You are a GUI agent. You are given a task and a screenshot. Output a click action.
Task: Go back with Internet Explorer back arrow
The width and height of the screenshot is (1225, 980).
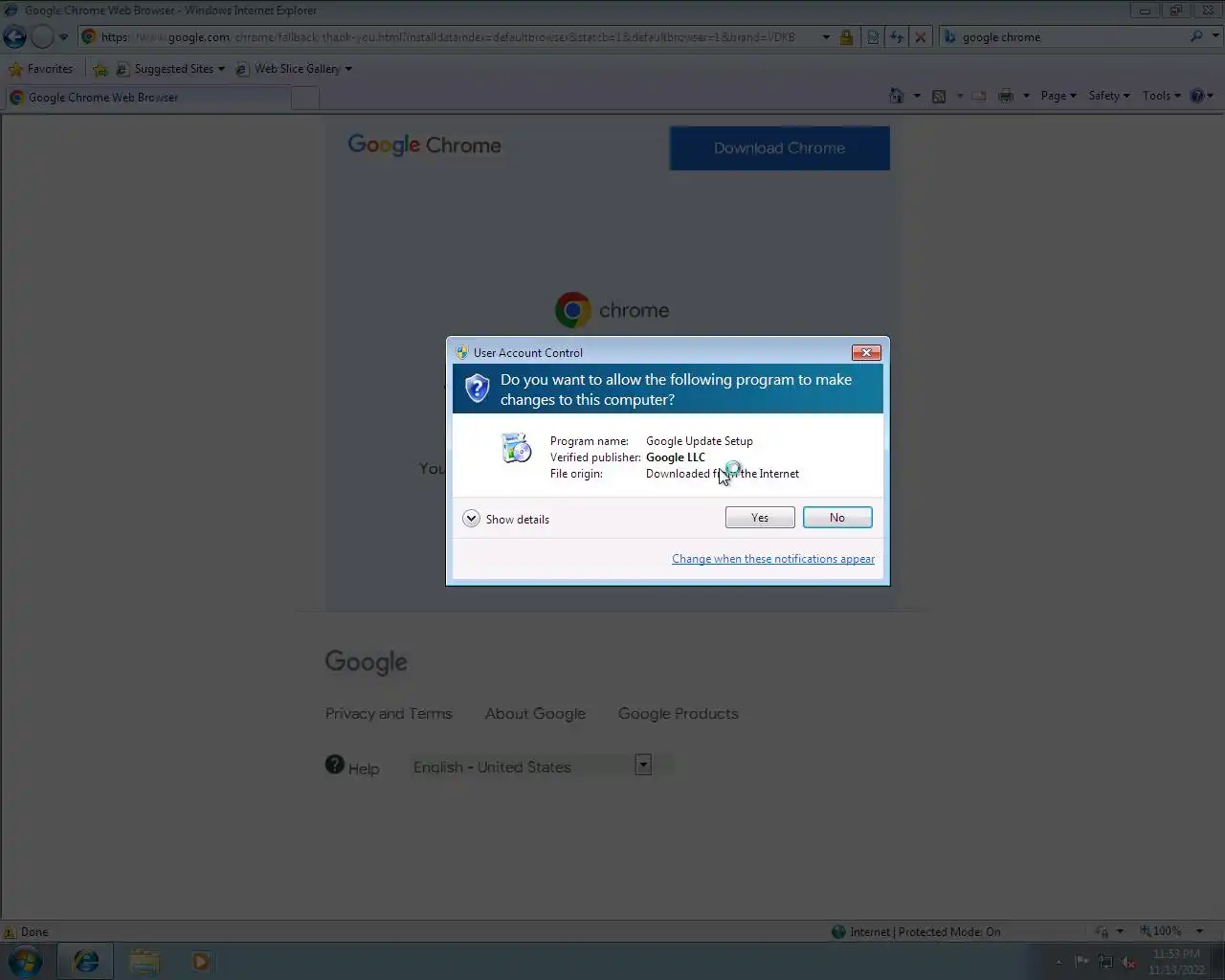(14, 37)
